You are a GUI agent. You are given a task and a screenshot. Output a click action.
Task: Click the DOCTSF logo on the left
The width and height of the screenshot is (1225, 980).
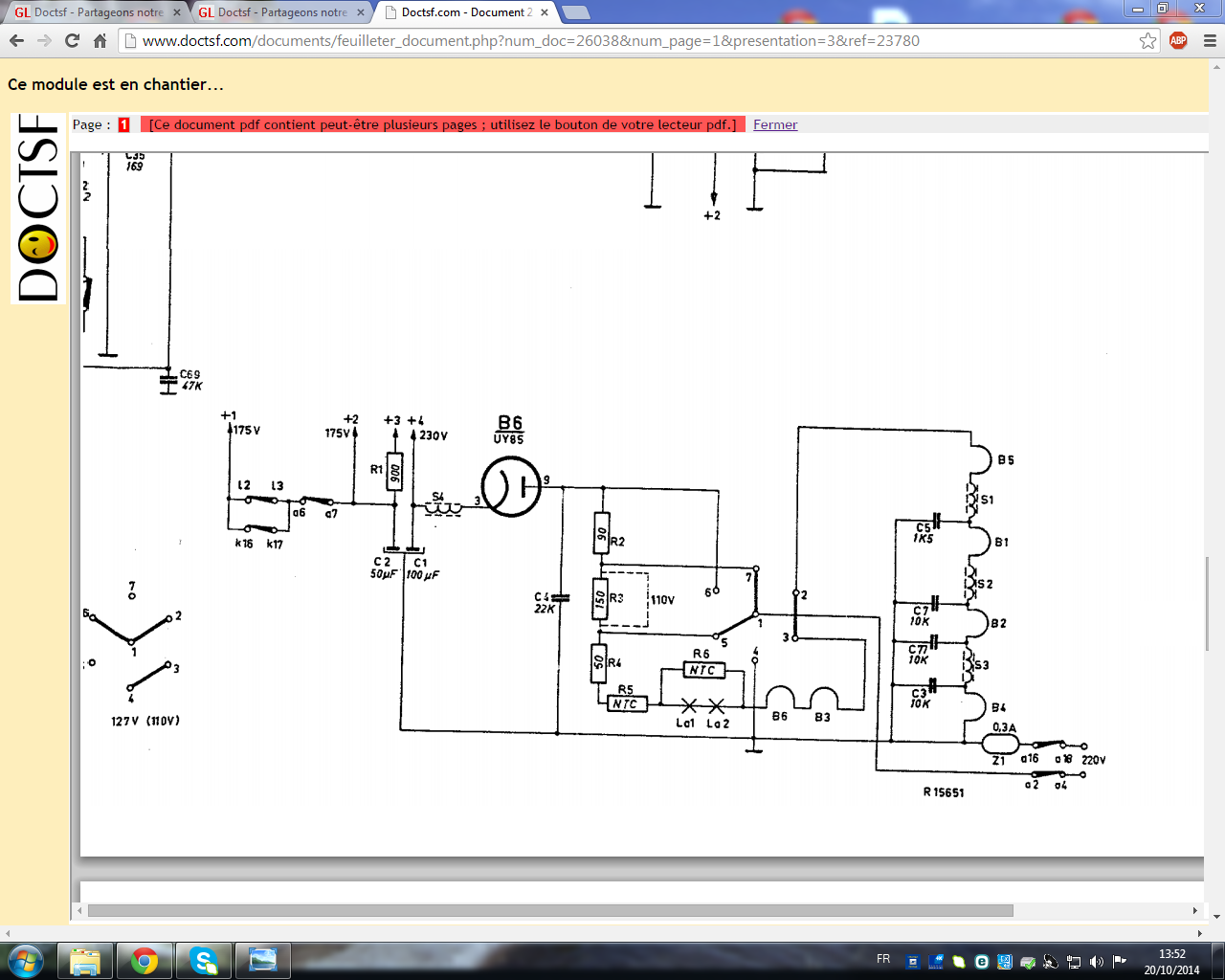(38, 208)
